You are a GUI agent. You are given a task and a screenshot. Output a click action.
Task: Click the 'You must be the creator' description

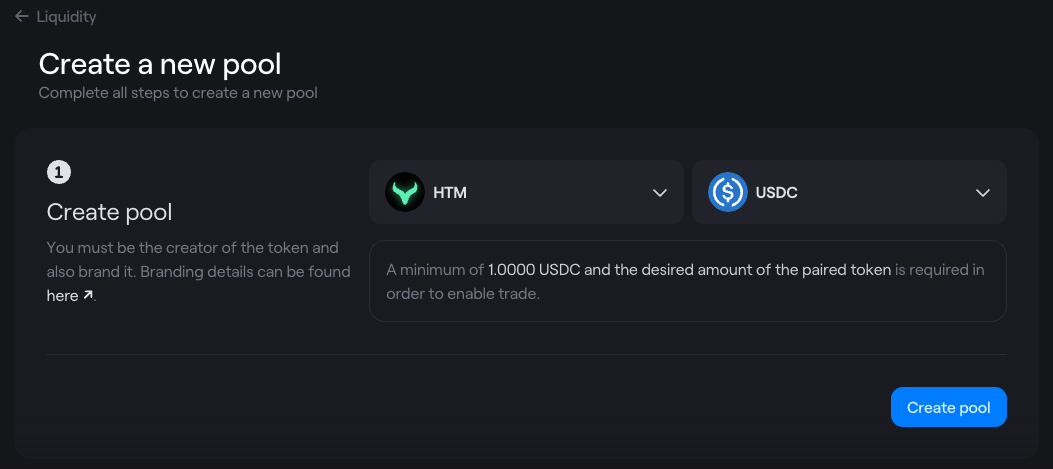pos(199,271)
